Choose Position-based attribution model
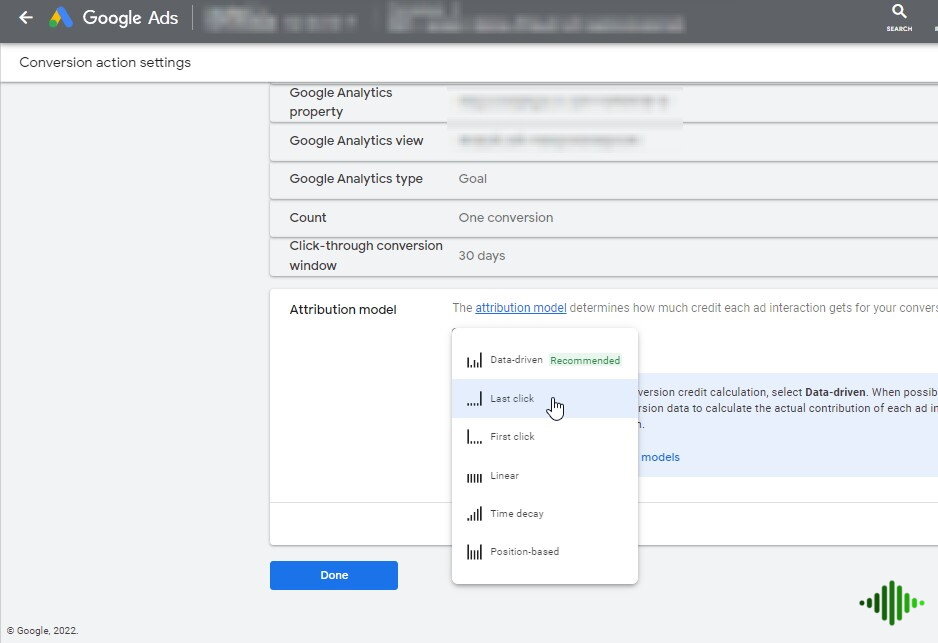 point(544,551)
